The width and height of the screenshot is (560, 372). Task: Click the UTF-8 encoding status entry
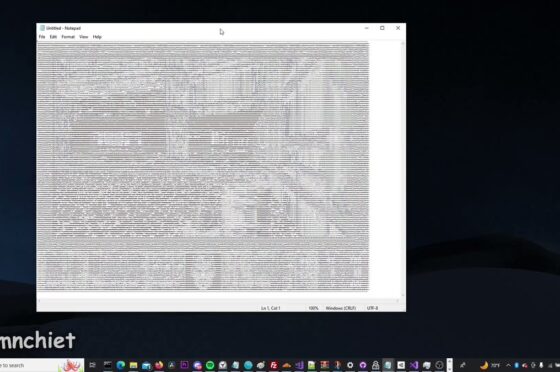(x=372, y=308)
